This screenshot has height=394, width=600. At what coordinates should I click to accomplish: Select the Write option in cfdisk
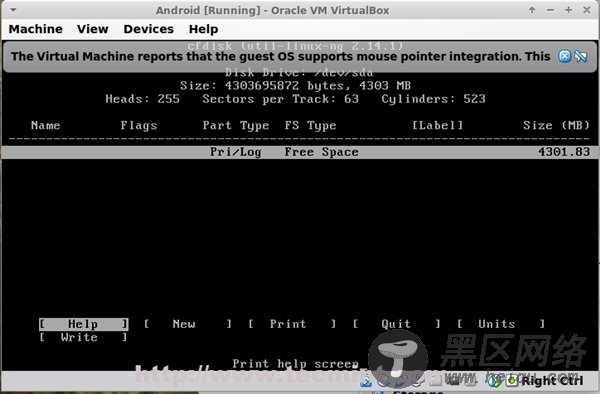click(x=83, y=337)
